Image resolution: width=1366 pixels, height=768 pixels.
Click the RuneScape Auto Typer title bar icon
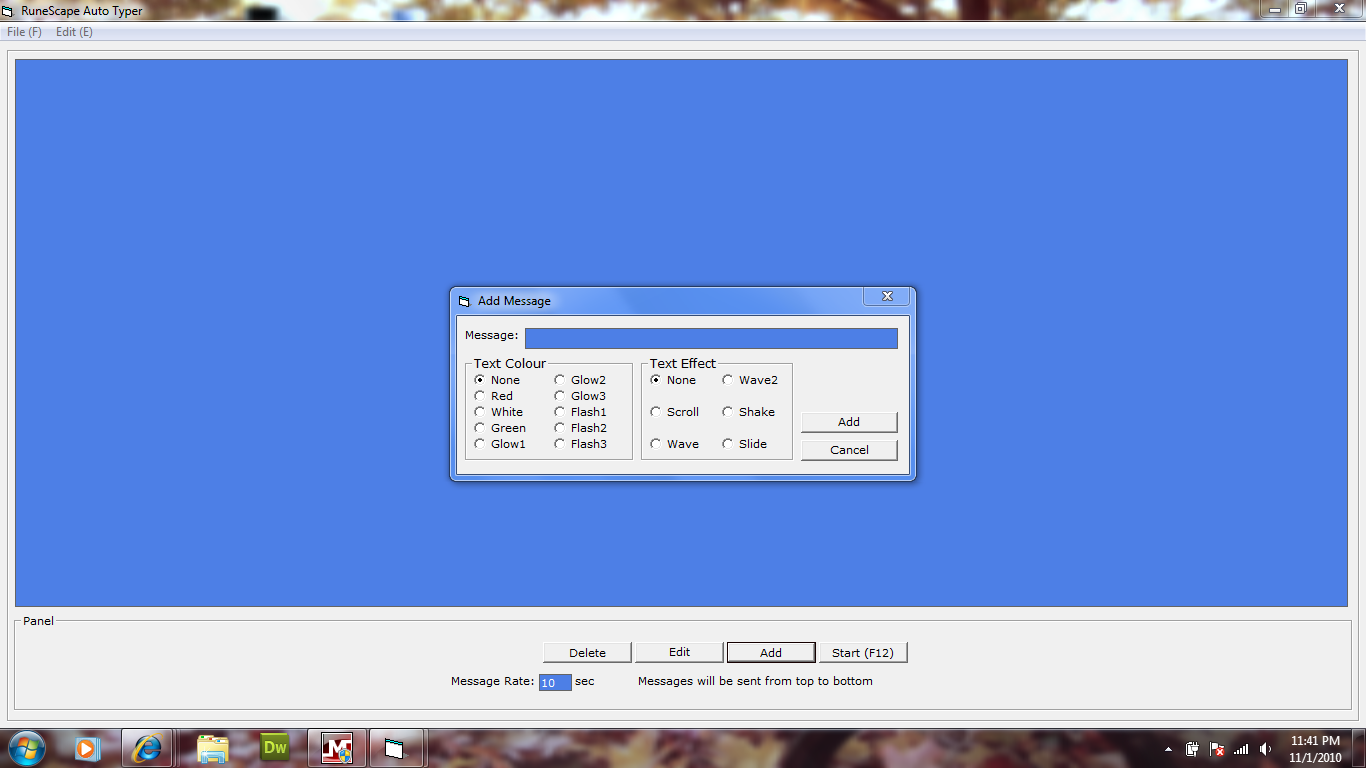pyautogui.click(x=9, y=11)
